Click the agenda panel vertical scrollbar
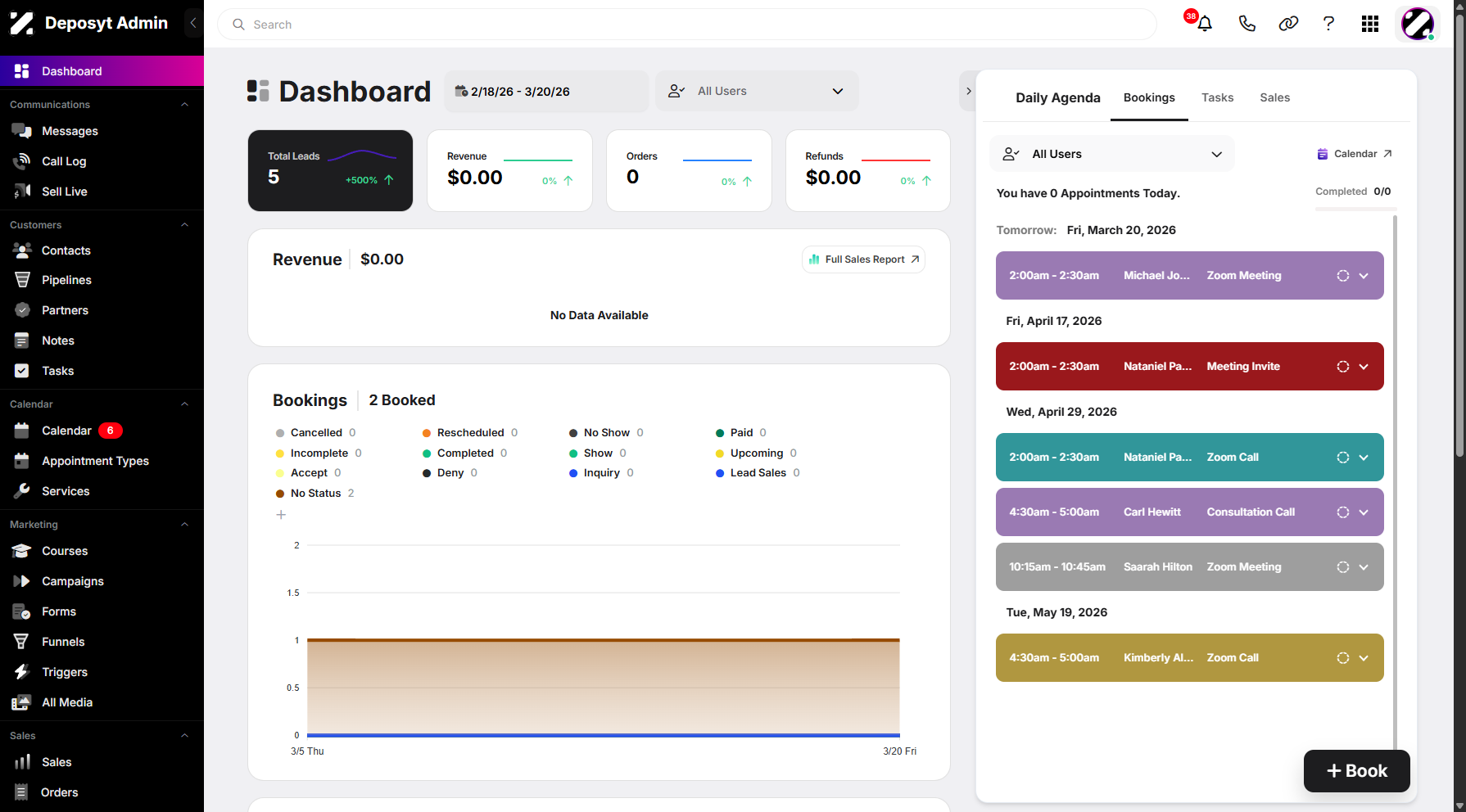This screenshot has height=812, width=1466. 1395,483
